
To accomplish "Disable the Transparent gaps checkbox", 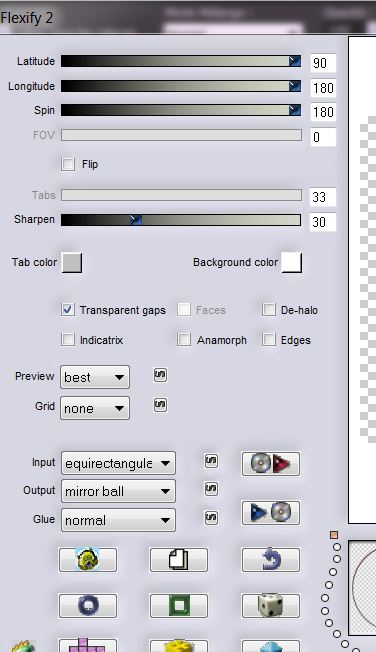I will [x=68, y=309].
